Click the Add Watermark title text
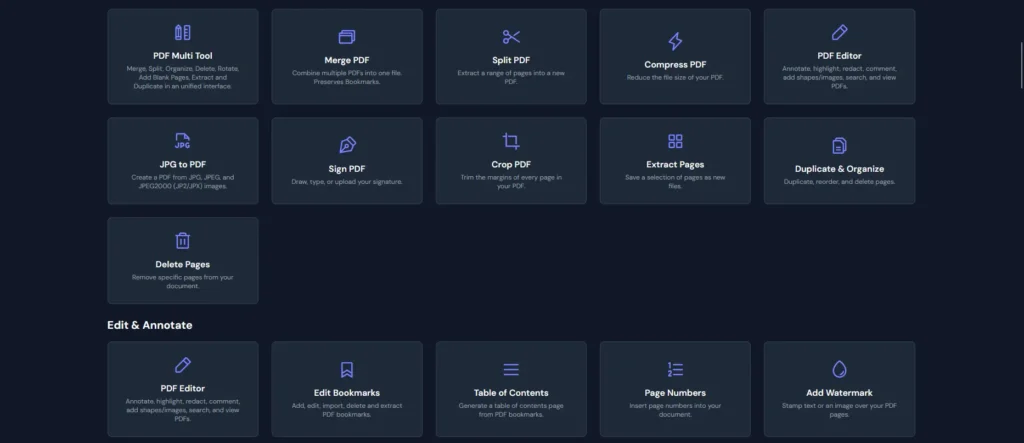Screen dimensions: 1024x443 (839, 393)
